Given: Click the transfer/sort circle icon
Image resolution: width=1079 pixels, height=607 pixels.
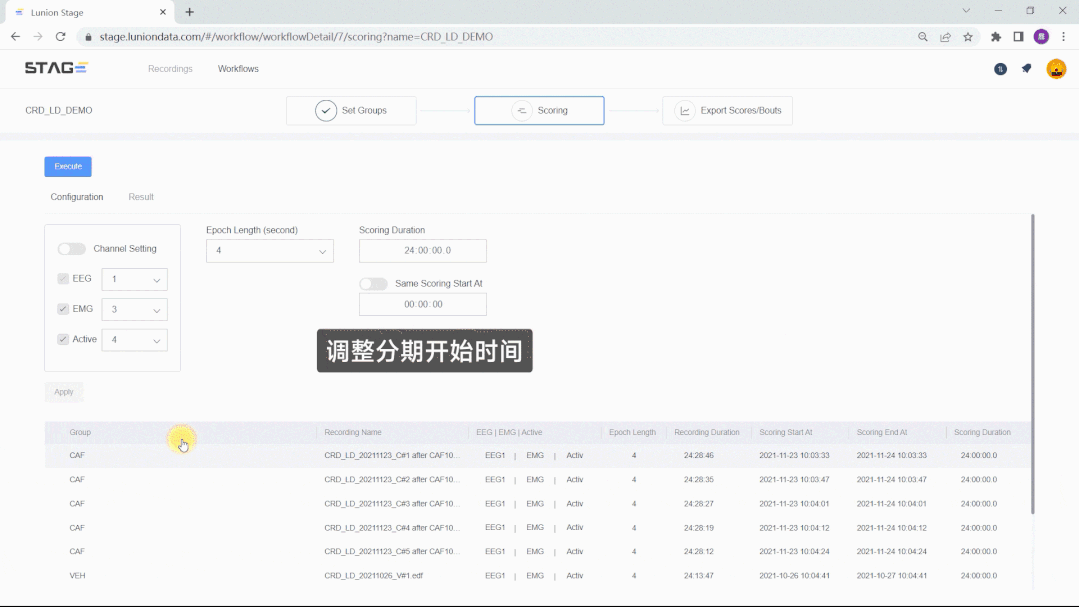Looking at the screenshot, I should tap(1000, 69).
